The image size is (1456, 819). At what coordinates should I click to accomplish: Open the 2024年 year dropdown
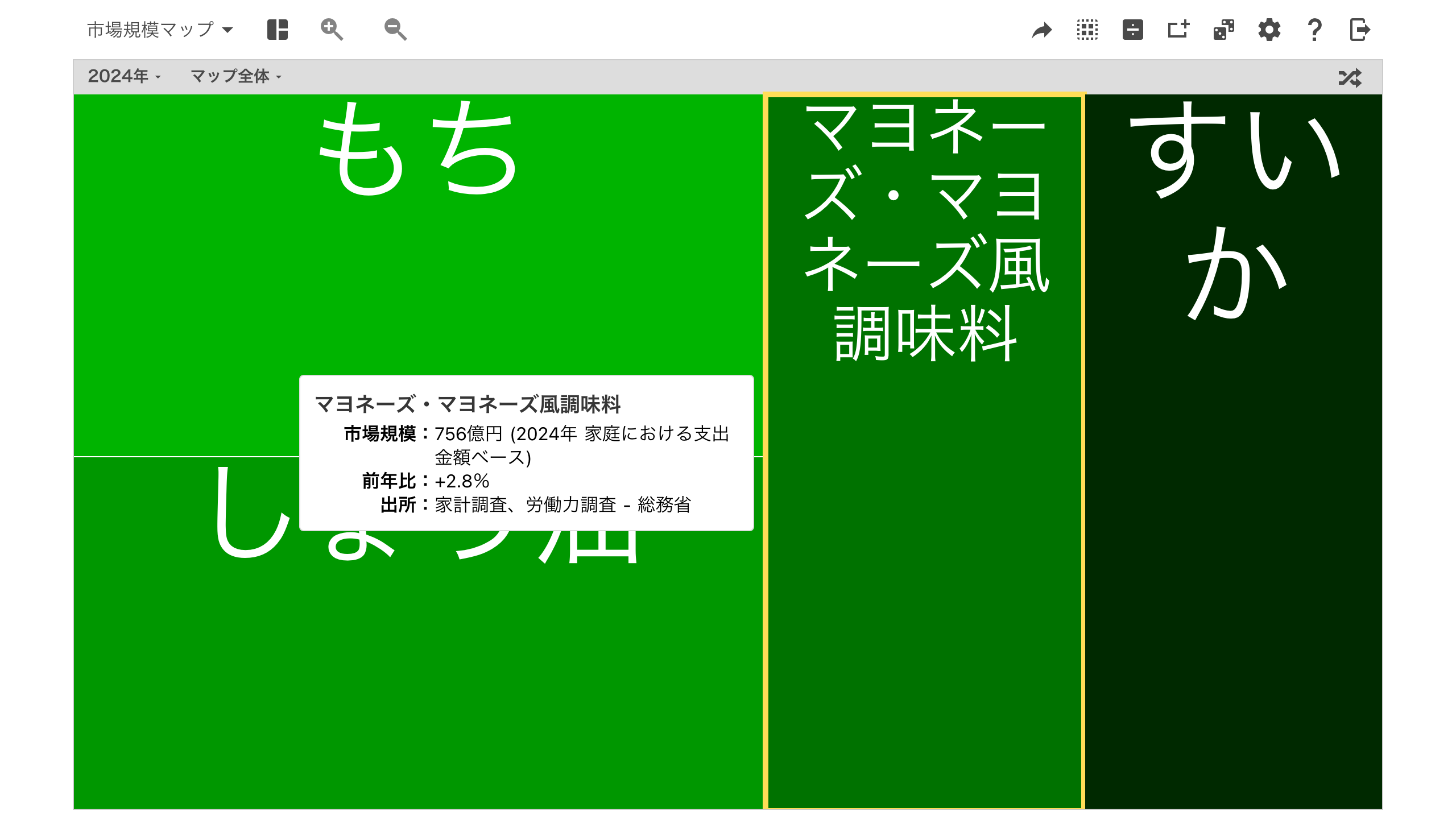(124, 76)
